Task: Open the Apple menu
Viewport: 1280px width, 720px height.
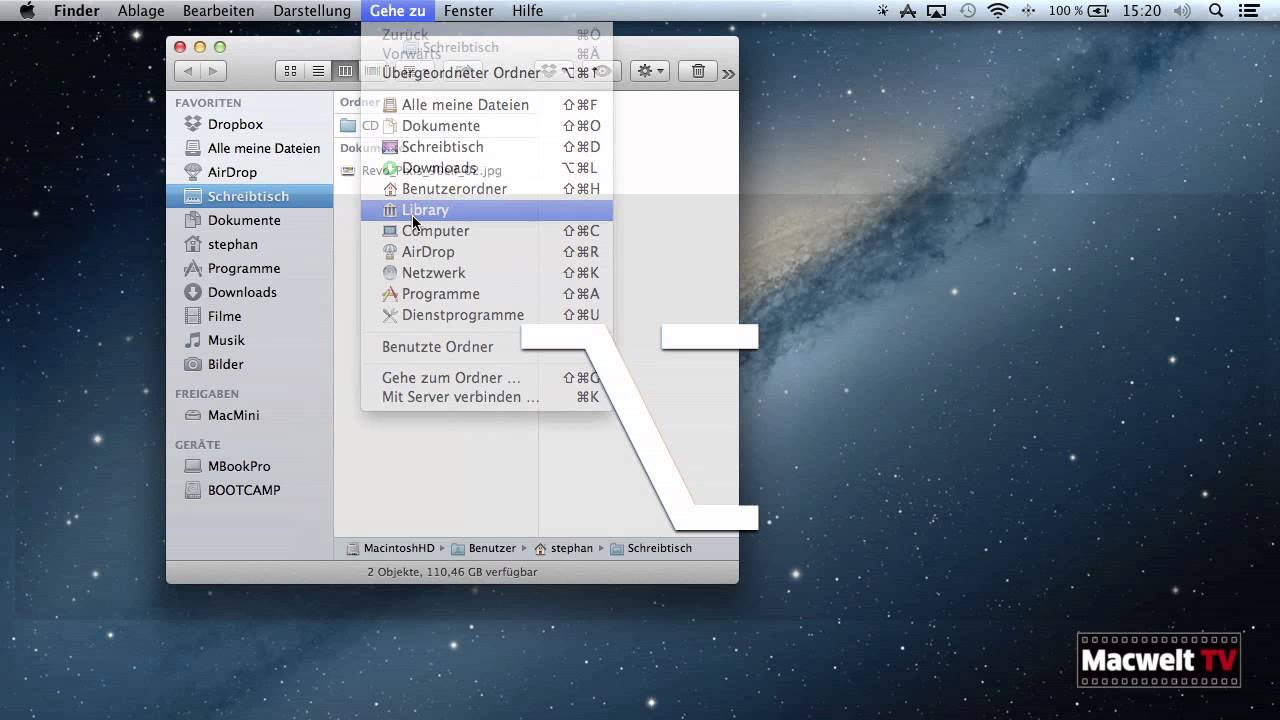Action: tap(28, 11)
